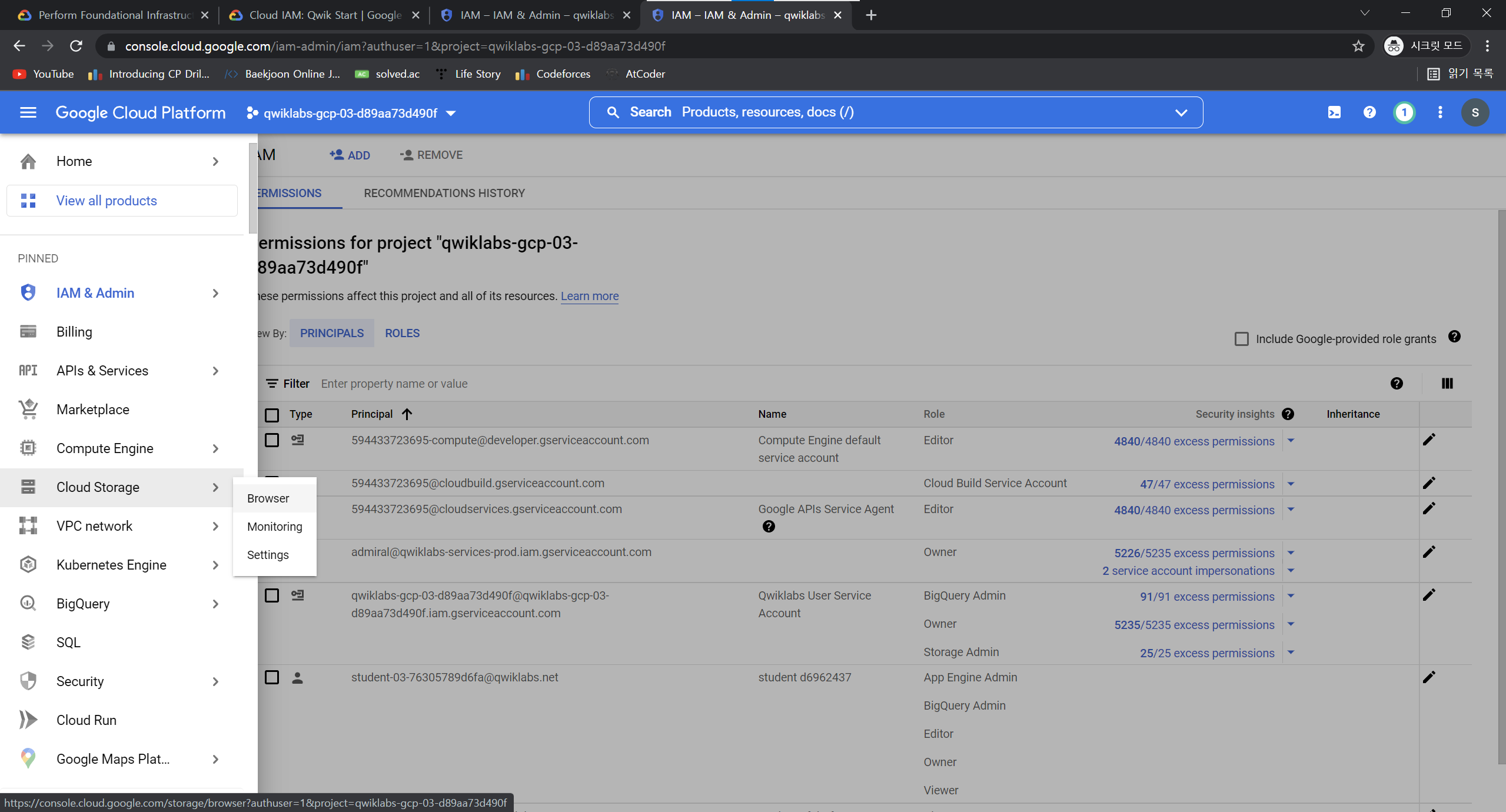
Task: Select the student-03 principal row checkbox
Action: pos(272,677)
